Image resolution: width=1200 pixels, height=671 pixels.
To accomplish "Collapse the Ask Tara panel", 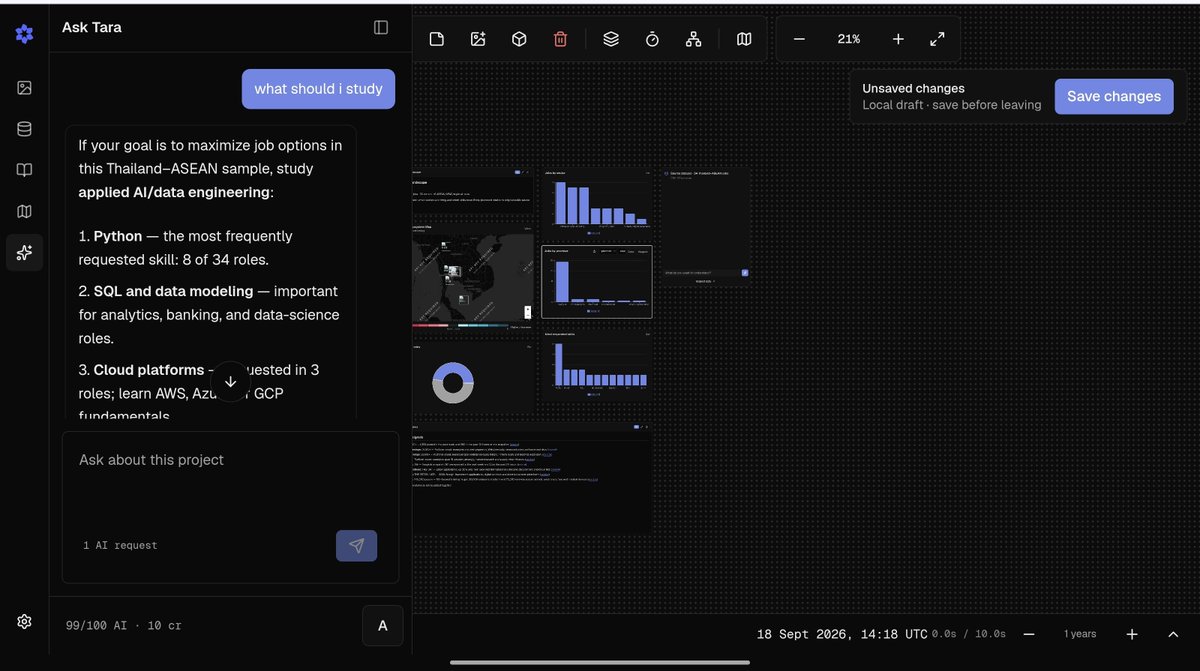I will tap(381, 28).
